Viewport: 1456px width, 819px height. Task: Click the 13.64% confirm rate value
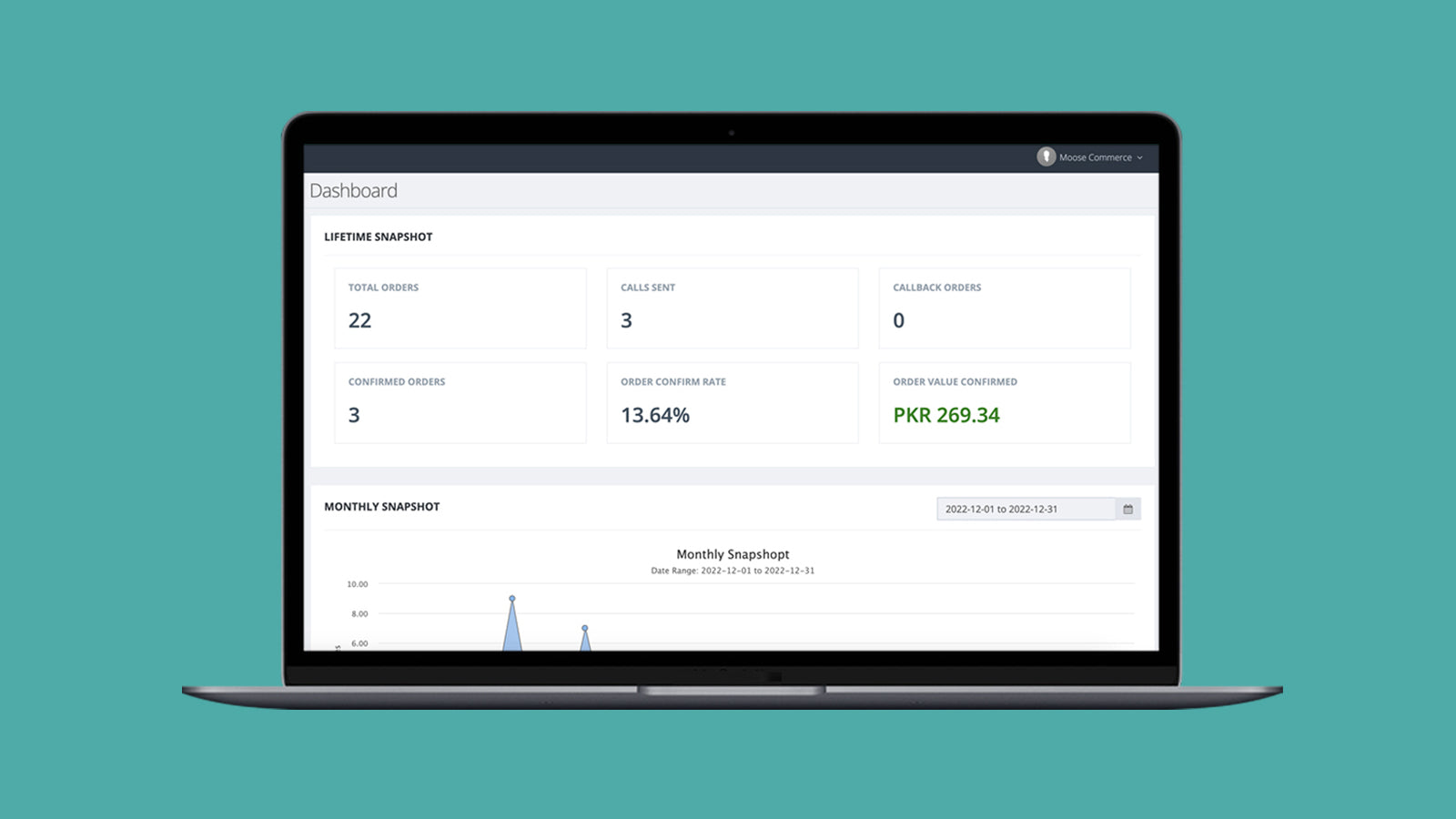655,415
